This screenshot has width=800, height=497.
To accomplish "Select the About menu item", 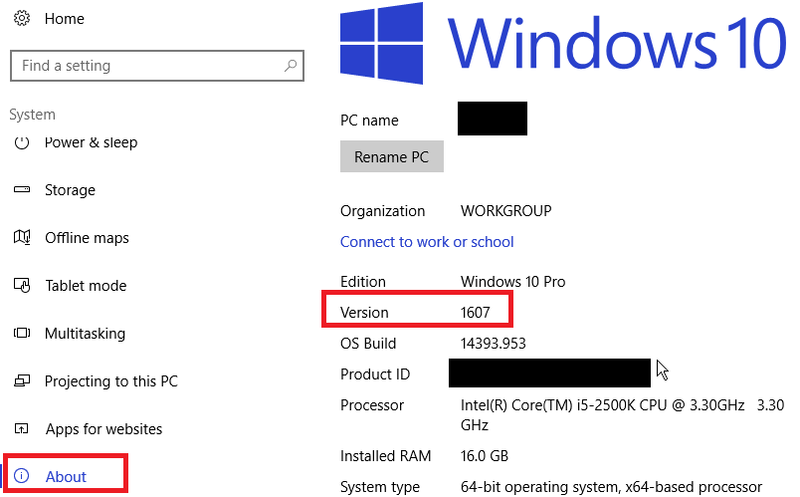I will coord(66,476).
